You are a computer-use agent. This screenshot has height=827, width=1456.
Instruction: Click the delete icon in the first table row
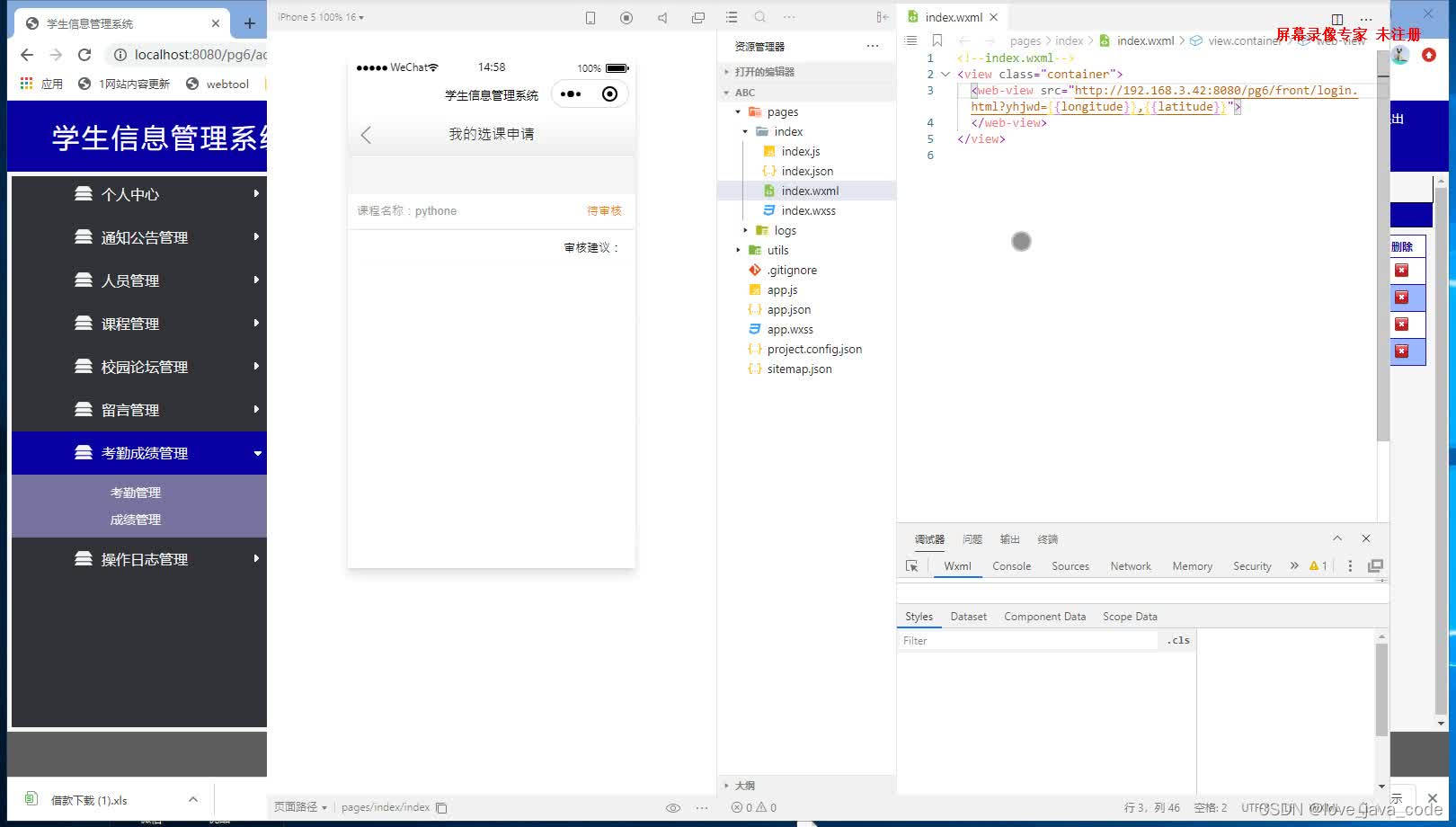pos(1401,271)
